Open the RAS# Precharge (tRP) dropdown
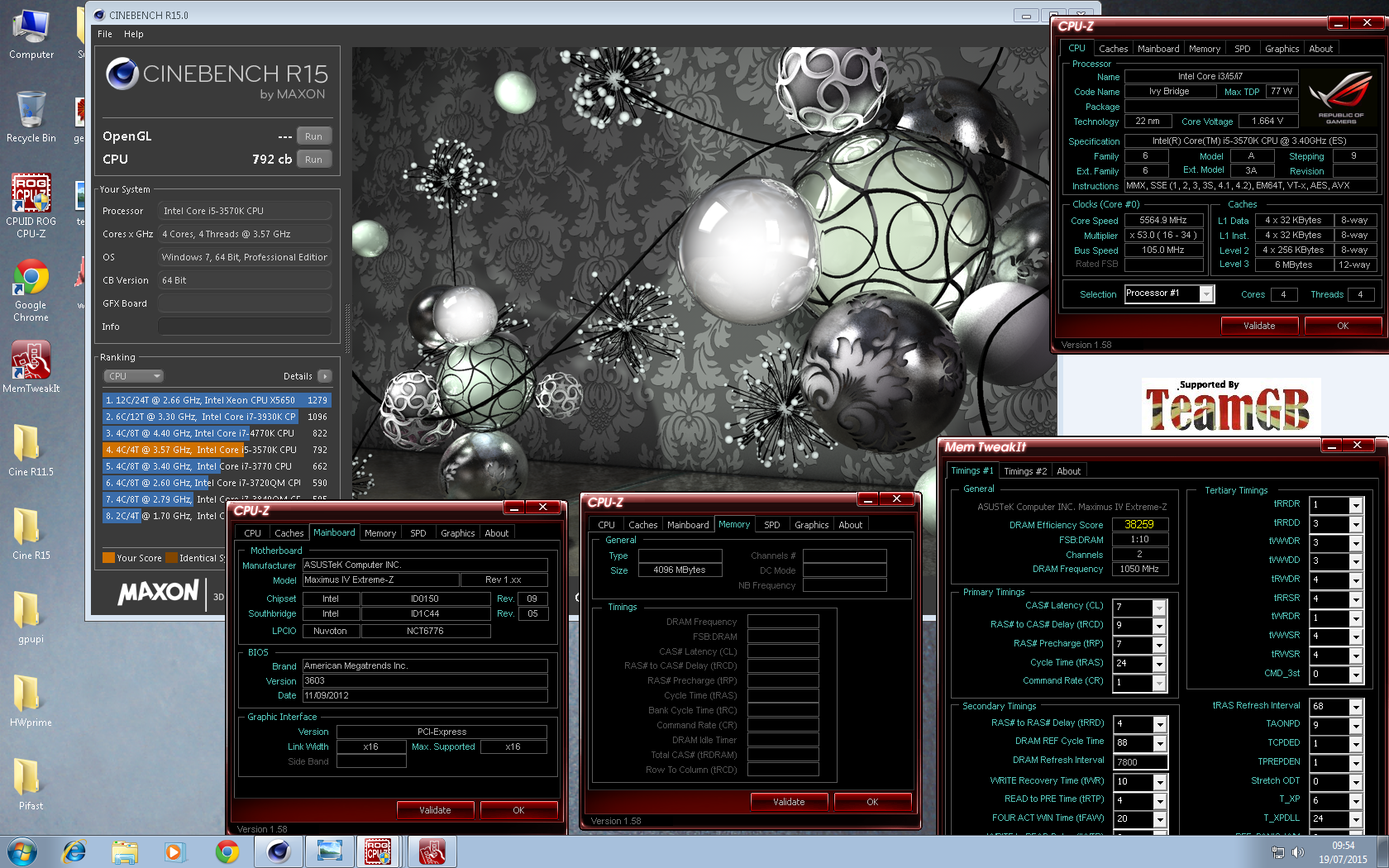The height and width of the screenshot is (868, 1389). point(1159,645)
